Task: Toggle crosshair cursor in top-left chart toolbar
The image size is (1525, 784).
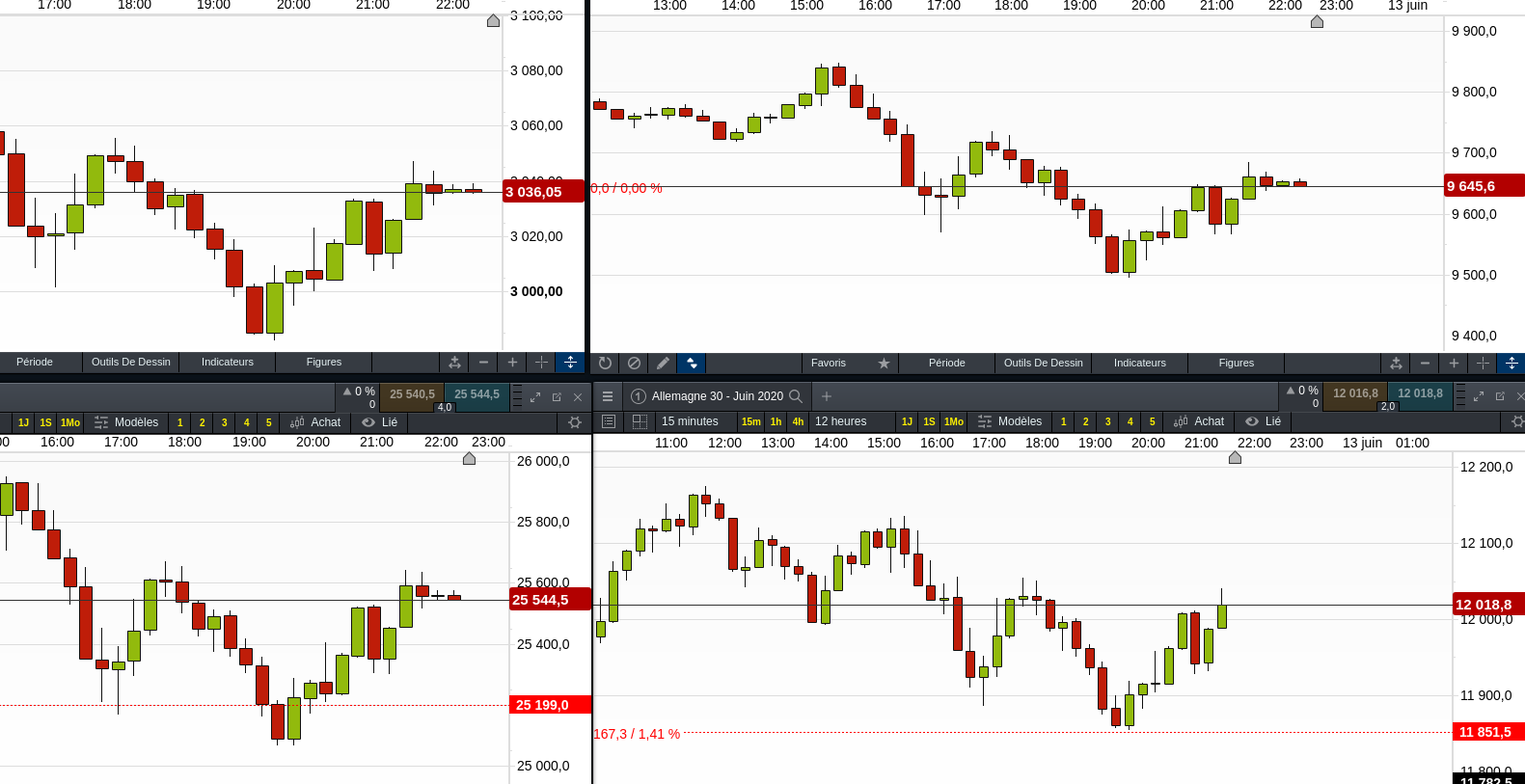Action: point(541,363)
